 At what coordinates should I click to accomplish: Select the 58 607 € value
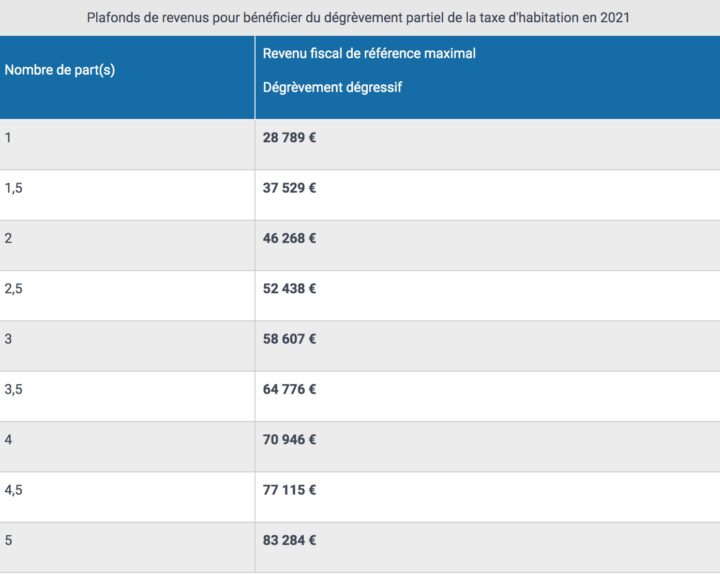[290, 339]
